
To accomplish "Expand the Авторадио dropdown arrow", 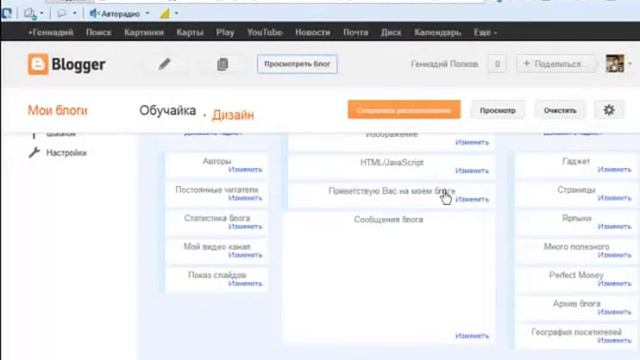I will [x=147, y=13].
